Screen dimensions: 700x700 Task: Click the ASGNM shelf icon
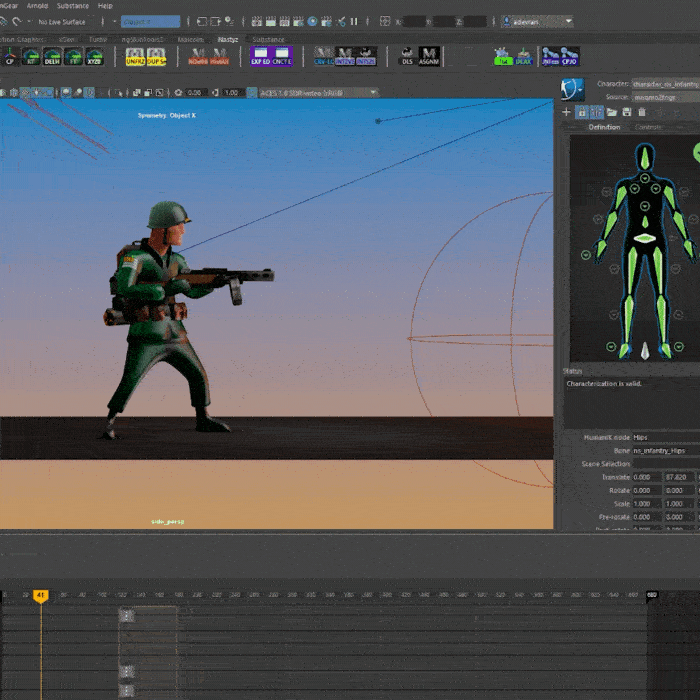click(429, 57)
